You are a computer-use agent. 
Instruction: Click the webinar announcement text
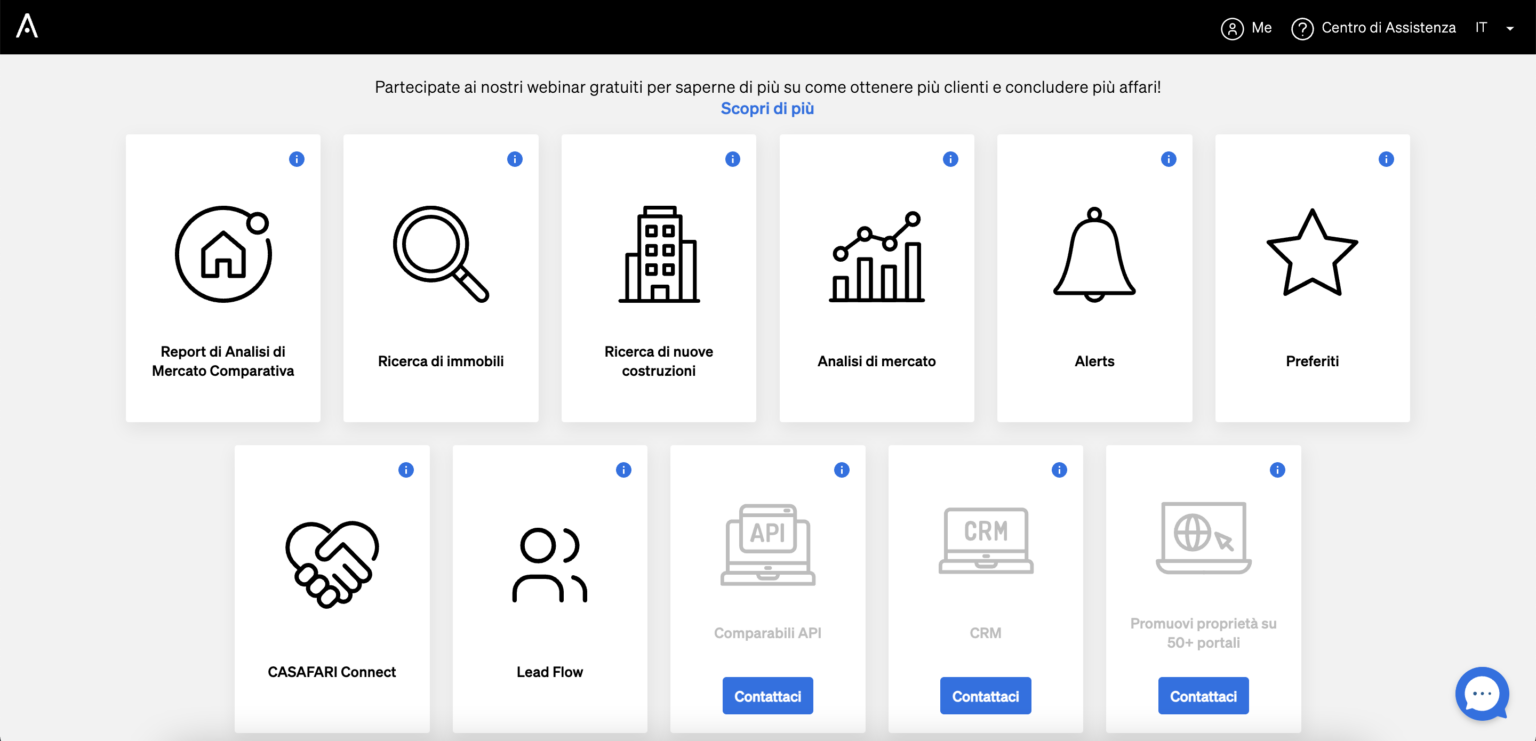[x=768, y=87]
